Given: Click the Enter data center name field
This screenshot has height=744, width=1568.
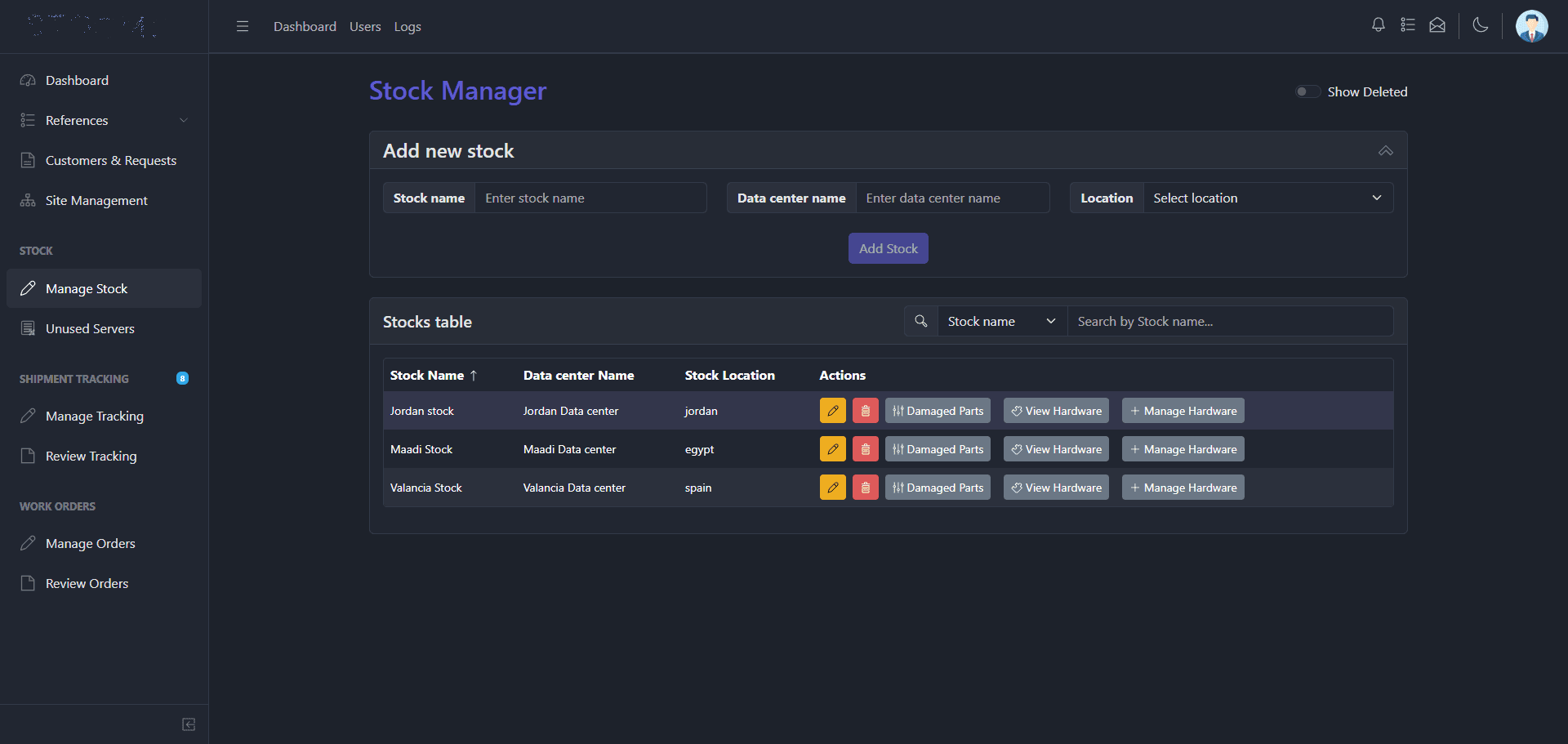Looking at the screenshot, I should pyautogui.click(x=952, y=198).
